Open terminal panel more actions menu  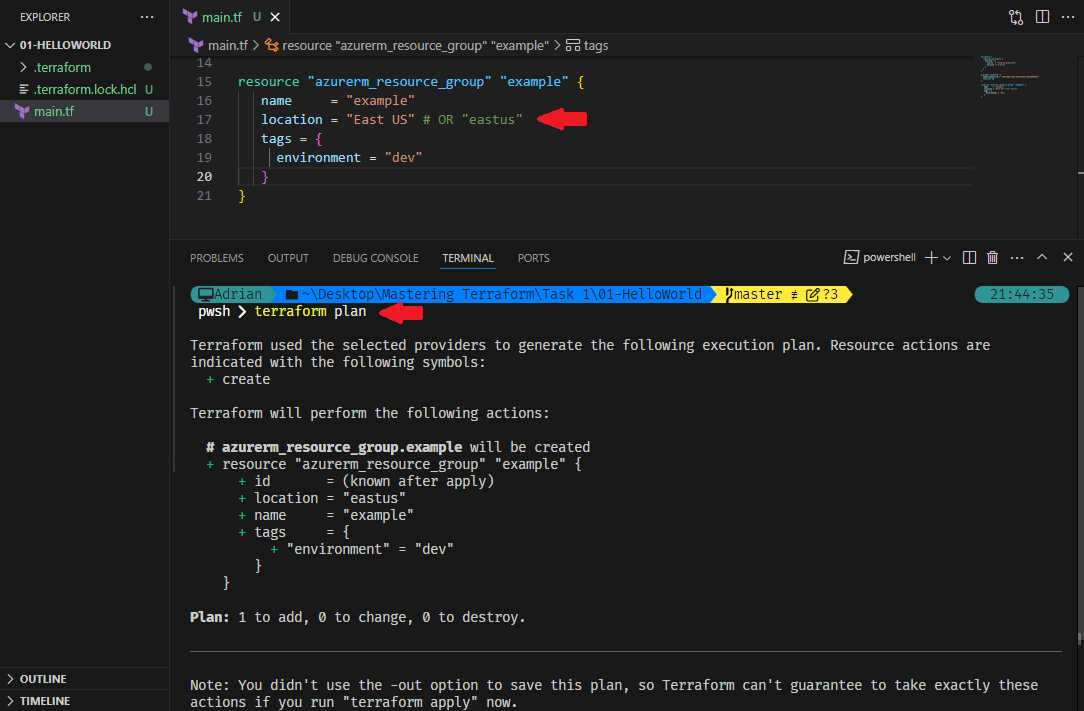tap(1017, 257)
